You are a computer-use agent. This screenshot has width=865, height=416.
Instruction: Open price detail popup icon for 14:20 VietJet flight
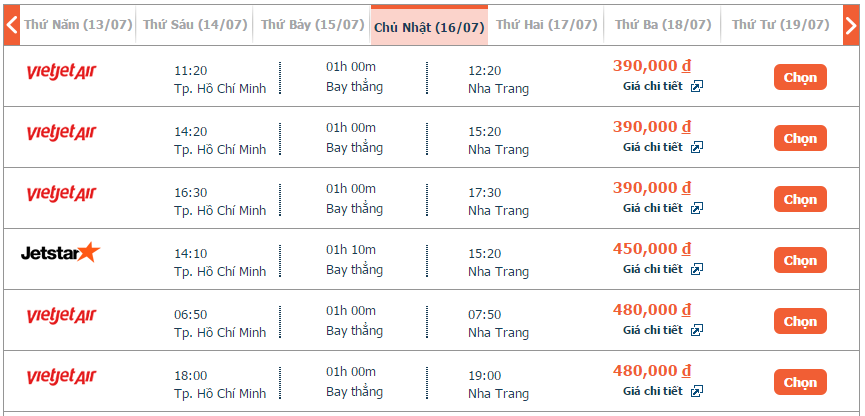point(697,148)
